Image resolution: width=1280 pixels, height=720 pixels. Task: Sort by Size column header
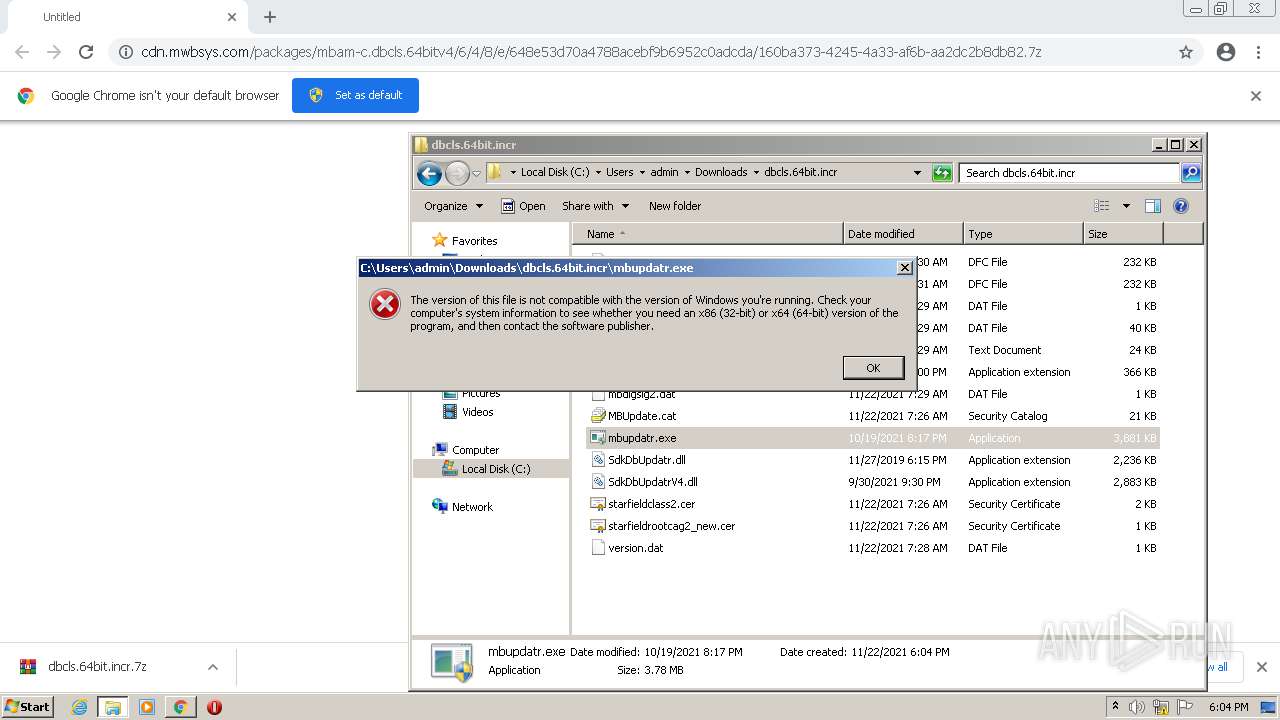click(1123, 234)
